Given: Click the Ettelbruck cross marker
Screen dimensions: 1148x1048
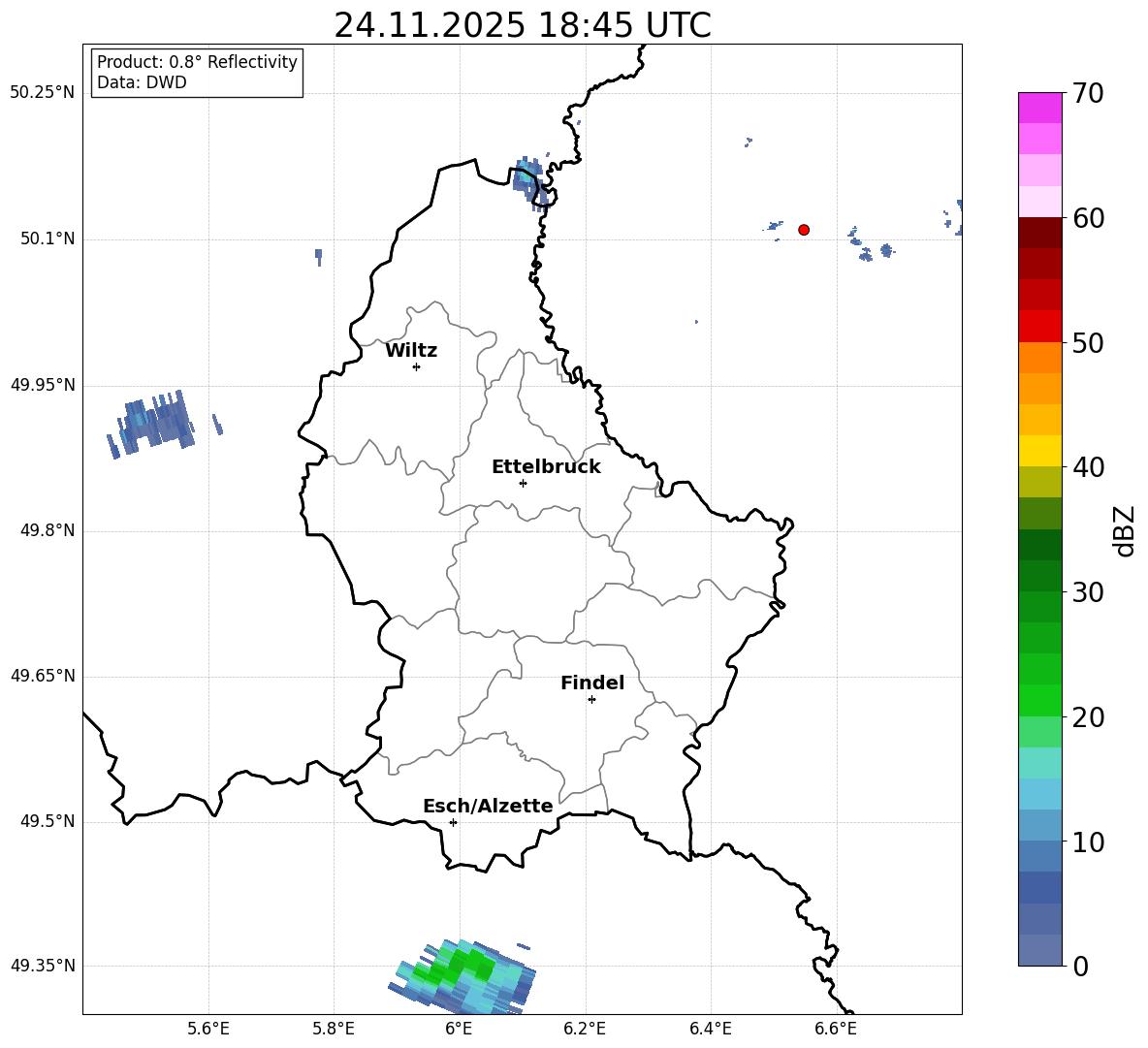Looking at the screenshot, I should coord(523,483).
